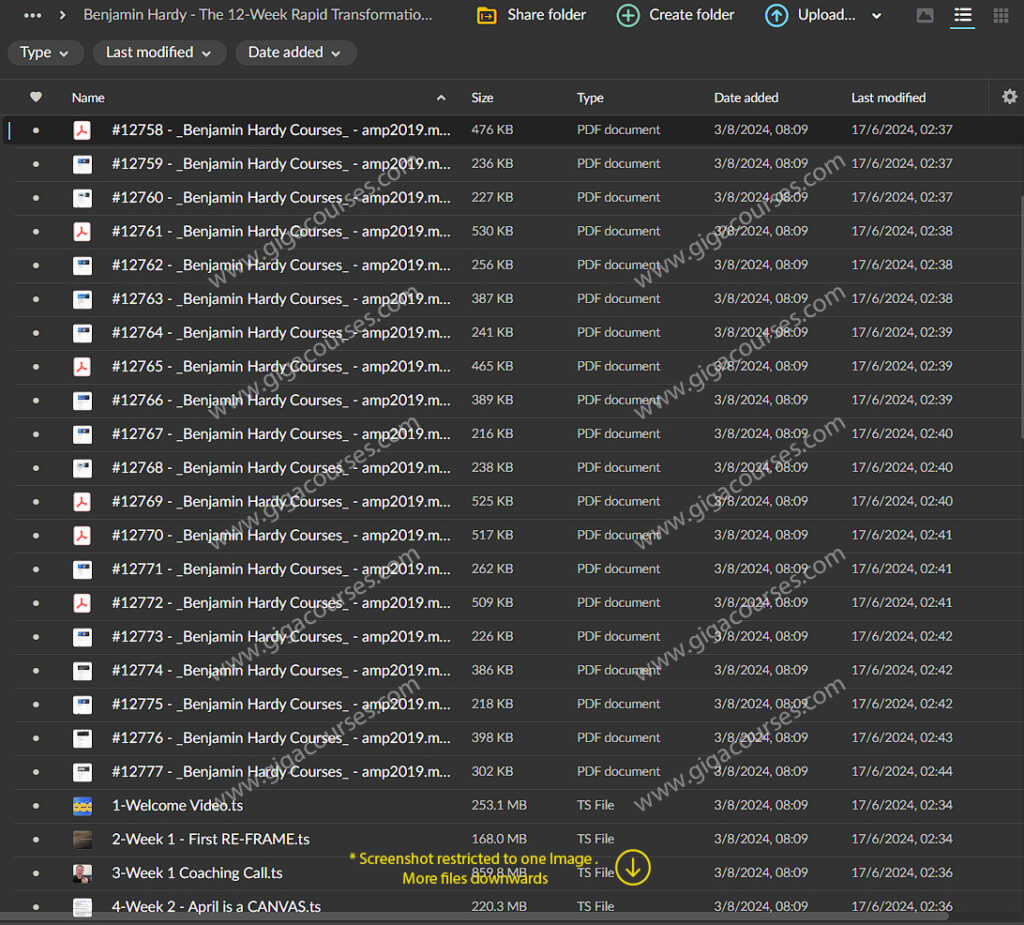This screenshot has width=1024, height=925.
Task: Click the Upload arrow icon
Action: [776, 15]
